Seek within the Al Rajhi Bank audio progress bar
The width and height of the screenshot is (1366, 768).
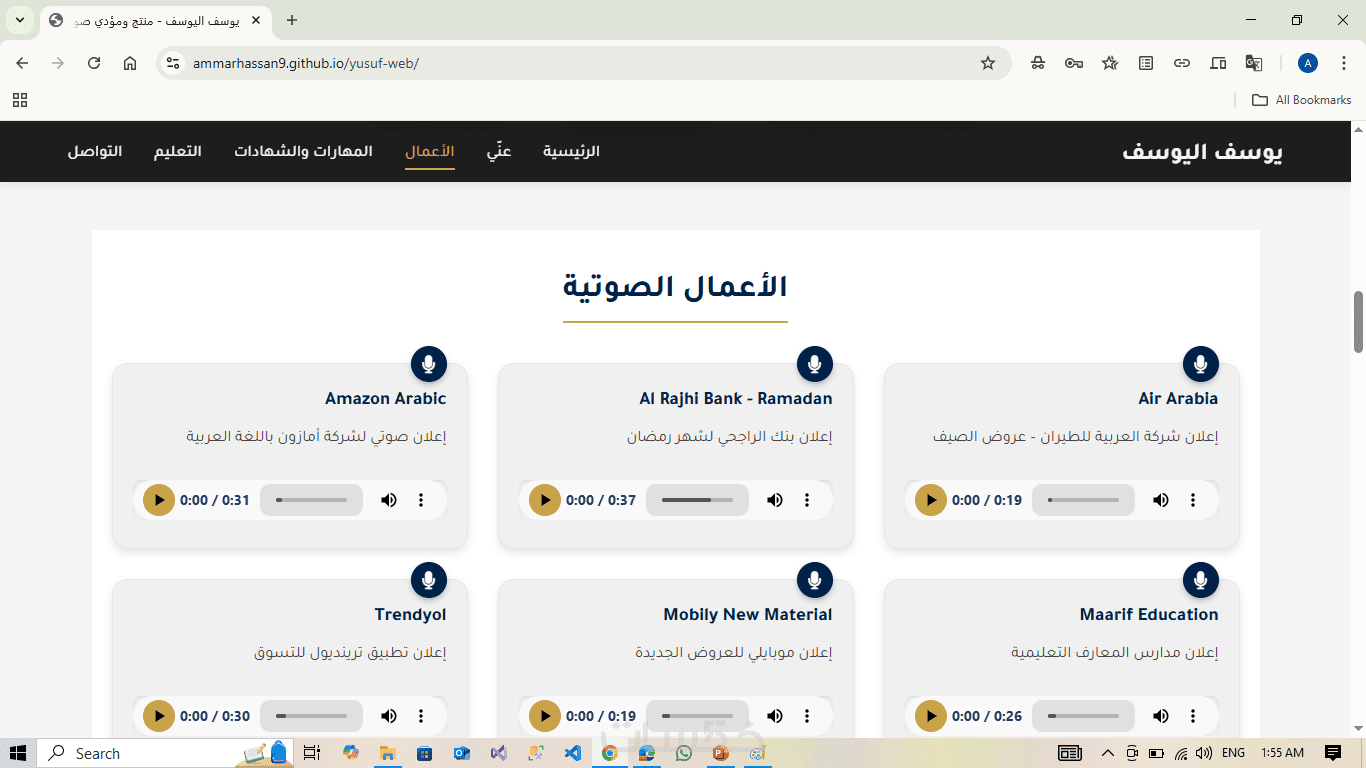pyautogui.click(x=697, y=500)
